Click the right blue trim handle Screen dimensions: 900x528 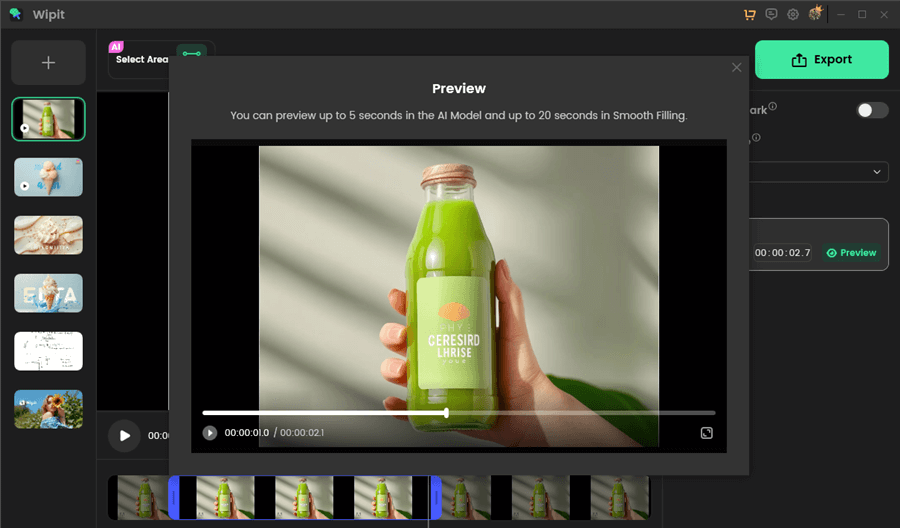[436, 498]
